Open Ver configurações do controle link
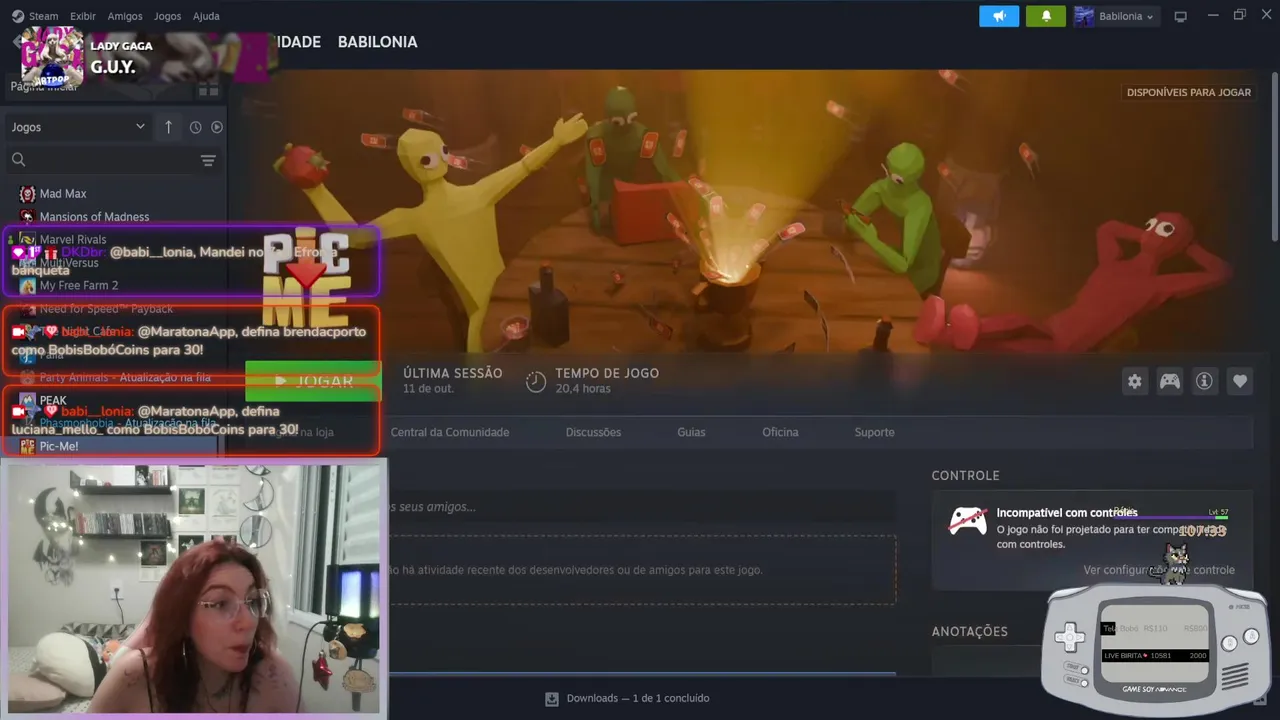1280x720 pixels. pos(1159,570)
